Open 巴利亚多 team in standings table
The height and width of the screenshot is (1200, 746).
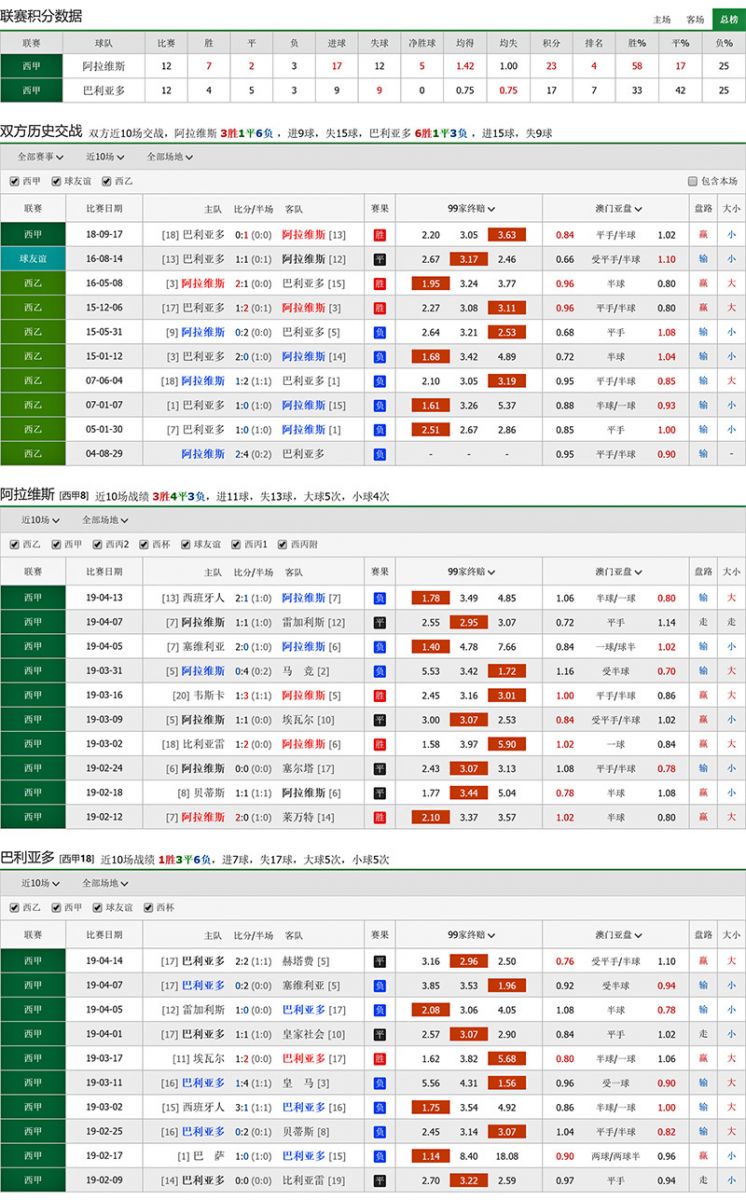(x=104, y=90)
